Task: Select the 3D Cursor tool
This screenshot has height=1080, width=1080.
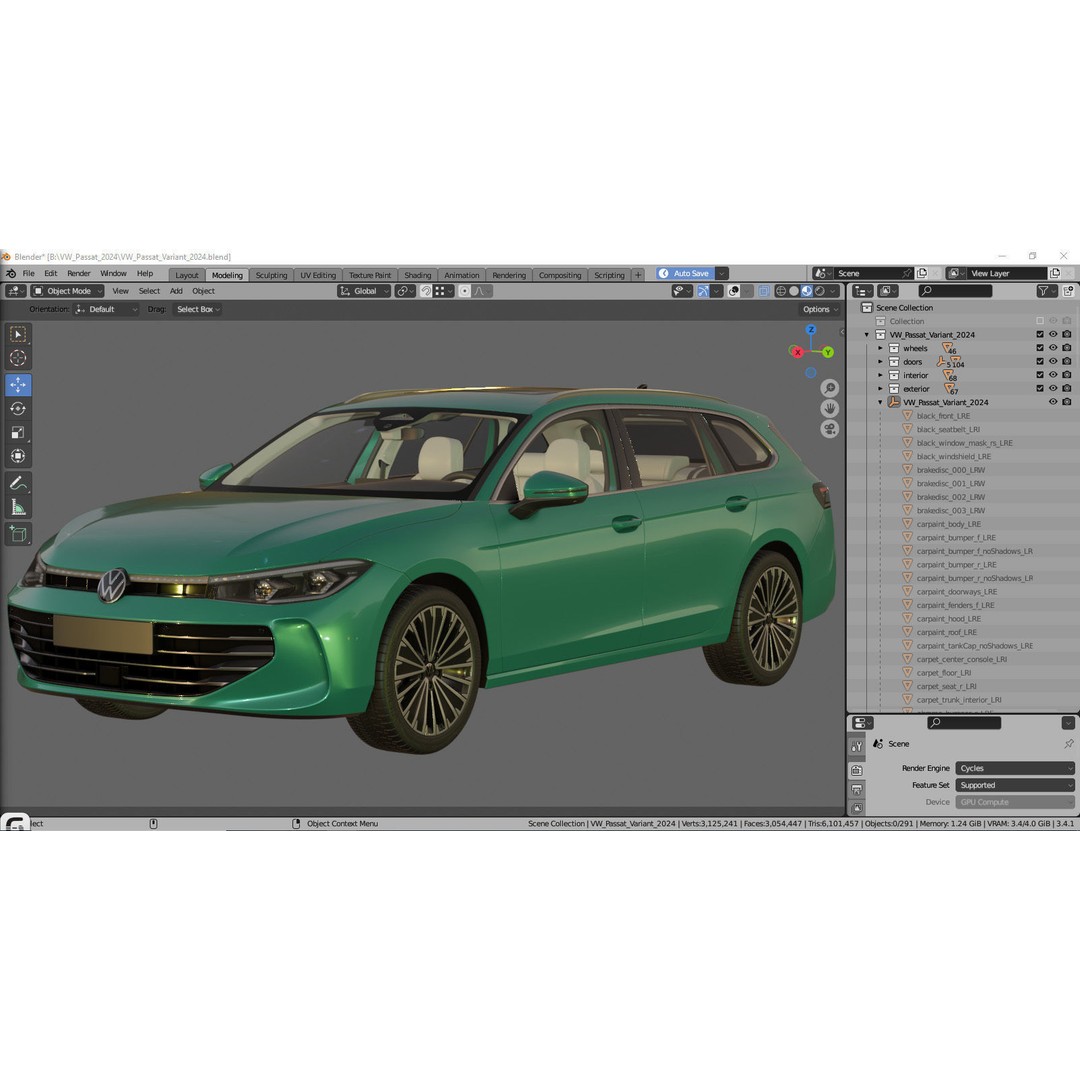Action: pyautogui.click(x=18, y=357)
